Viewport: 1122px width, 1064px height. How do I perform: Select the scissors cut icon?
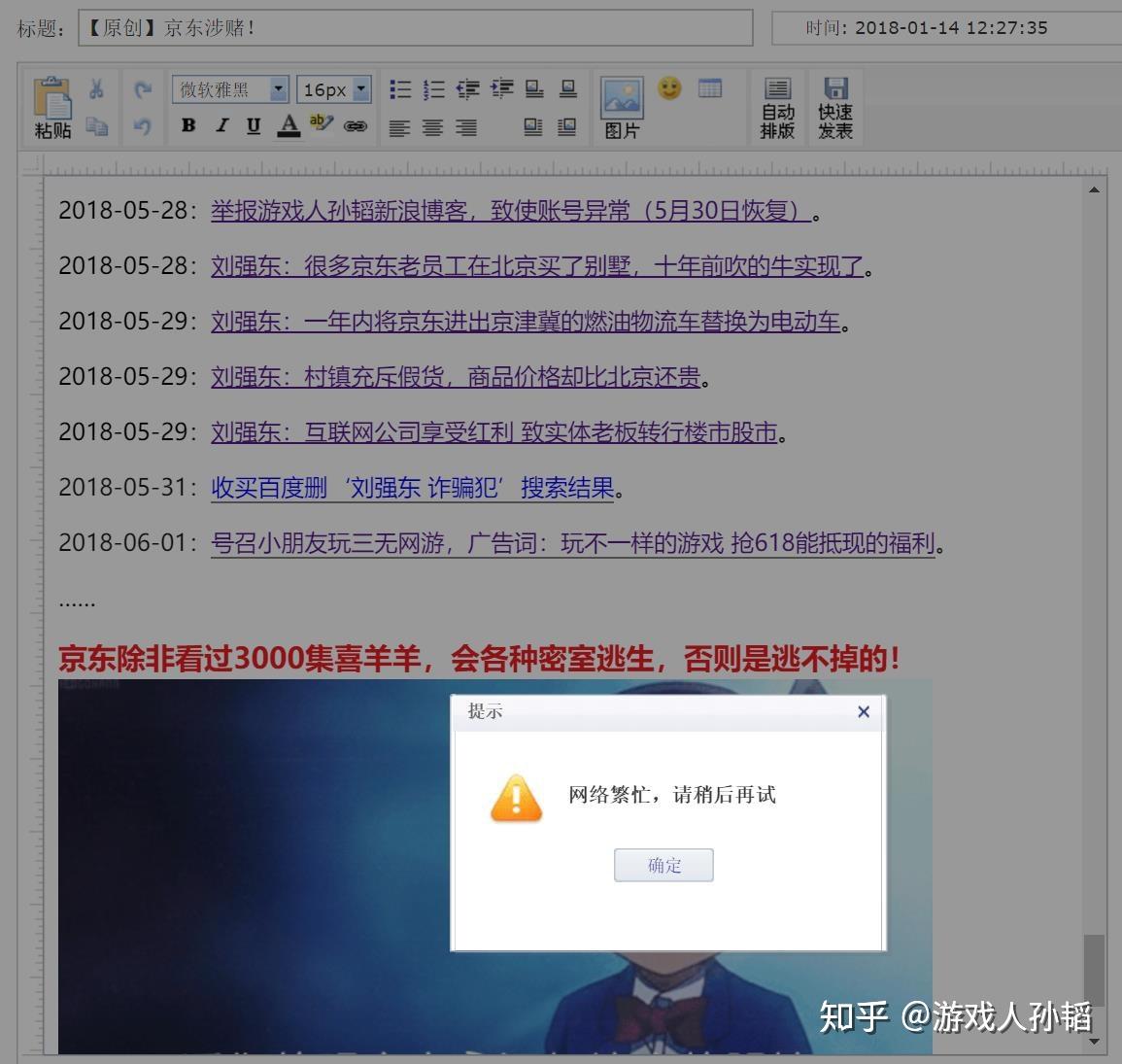(95, 87)
